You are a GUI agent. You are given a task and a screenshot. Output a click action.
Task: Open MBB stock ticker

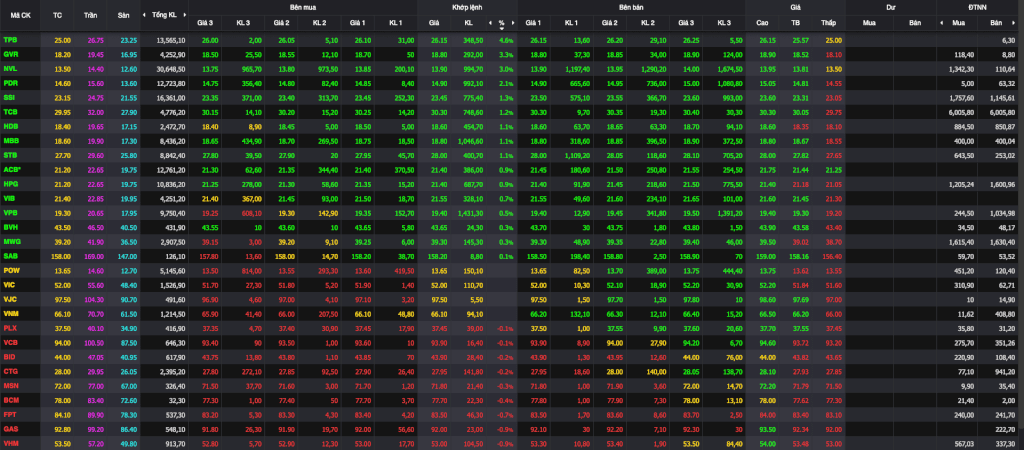coord(10,140)
